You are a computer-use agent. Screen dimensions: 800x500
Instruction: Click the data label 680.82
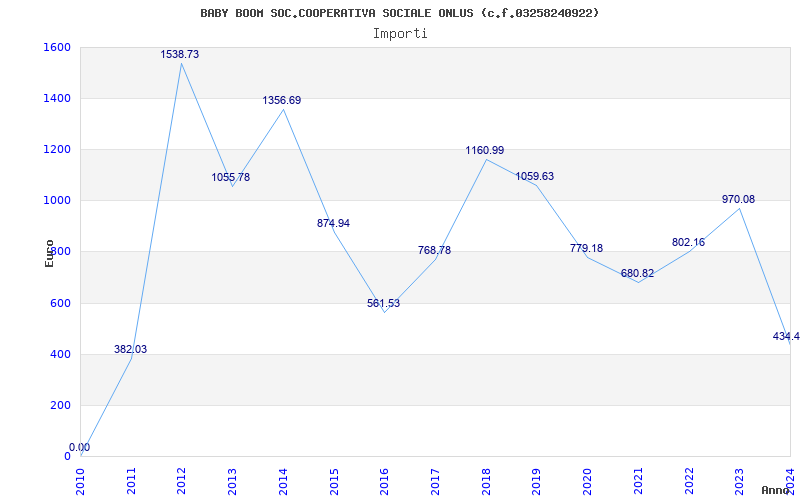point(637,273)
